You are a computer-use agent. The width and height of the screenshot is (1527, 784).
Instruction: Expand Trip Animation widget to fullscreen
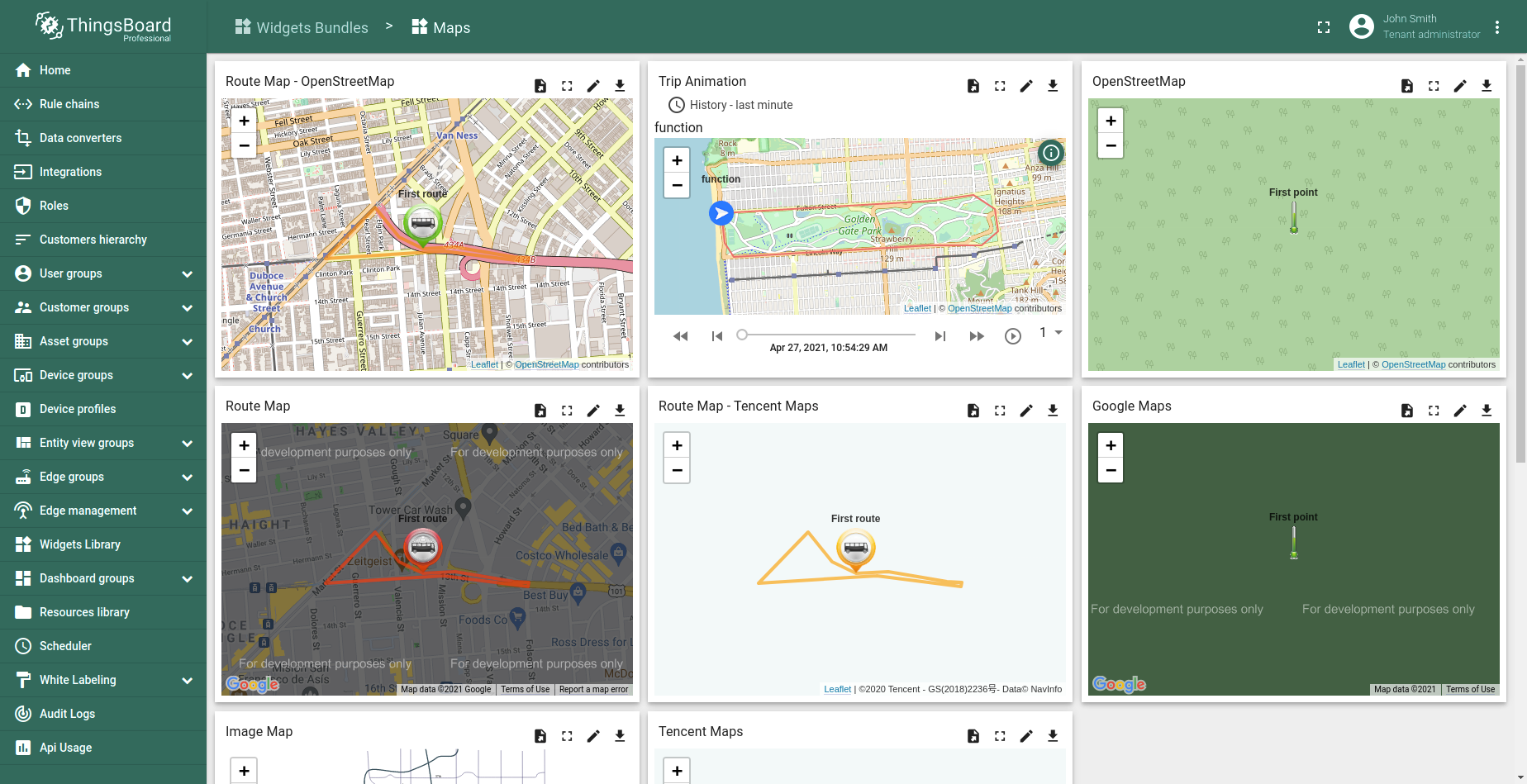coord(1000,86)
